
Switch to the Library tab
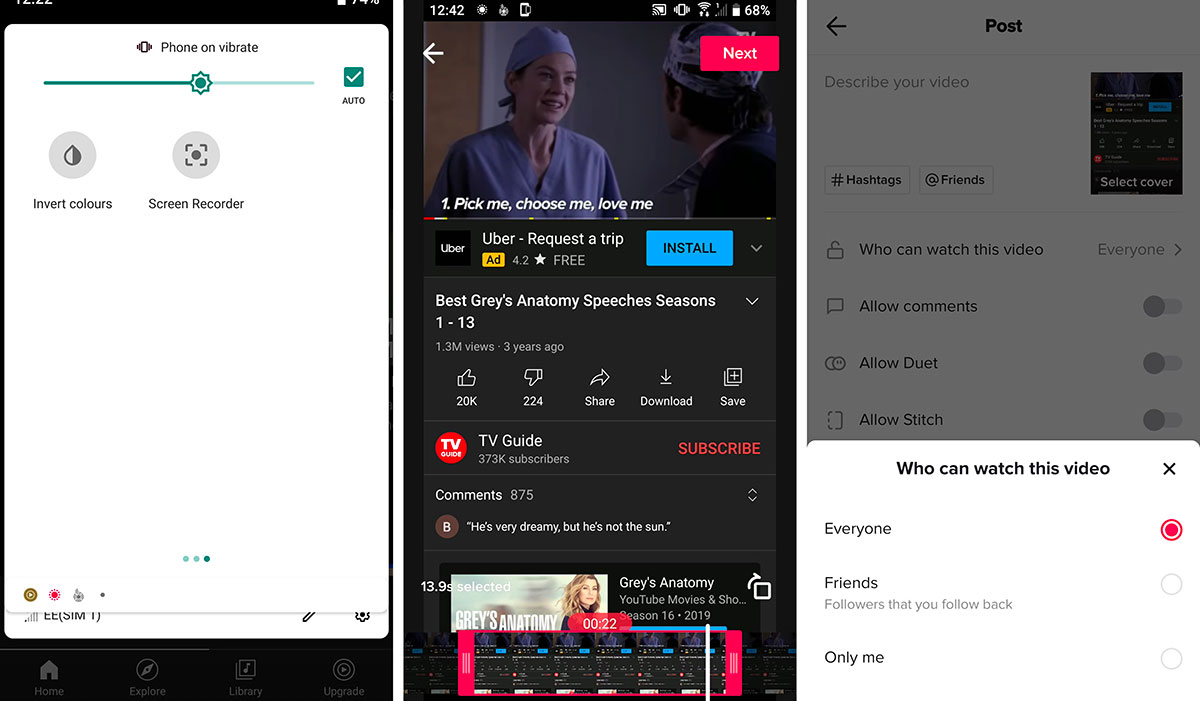click(x=245, y=677)
